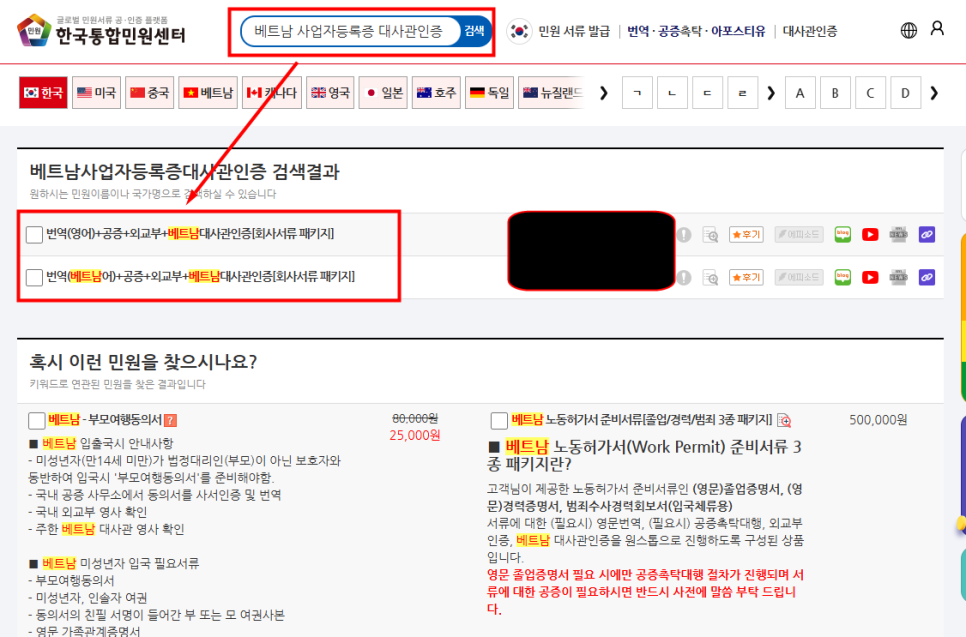Open the blog icon in 번역(영어) row

tap(842, 235)
